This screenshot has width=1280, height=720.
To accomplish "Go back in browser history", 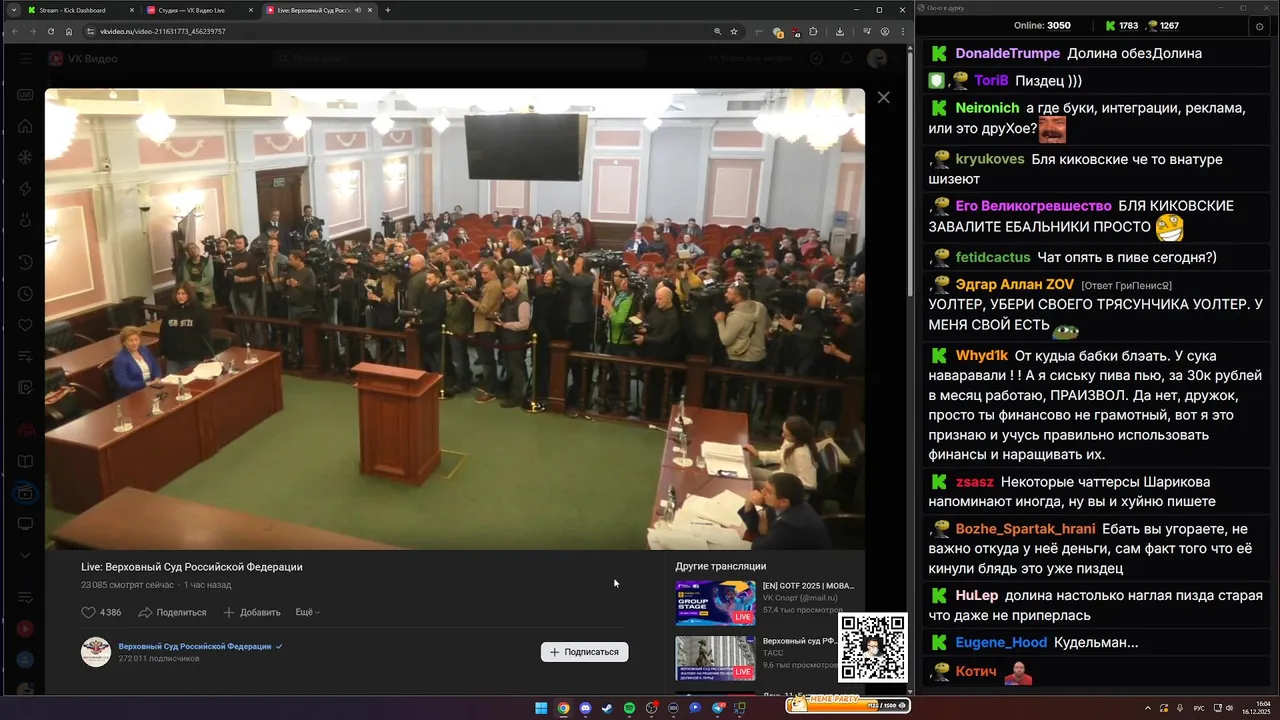I will [x=15, y=31].
